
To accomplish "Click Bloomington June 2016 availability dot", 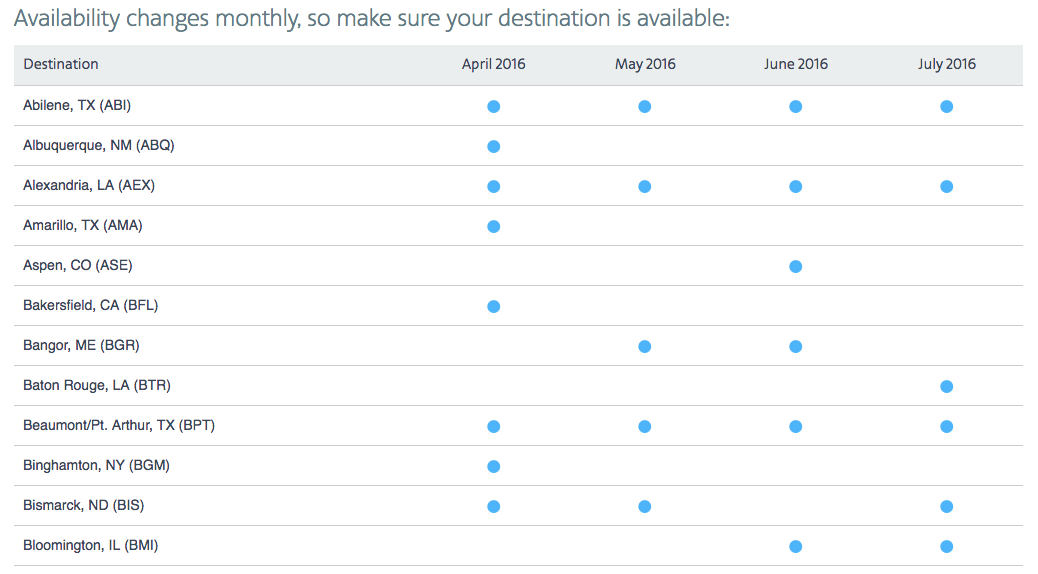I will click(x=795, y=546).
